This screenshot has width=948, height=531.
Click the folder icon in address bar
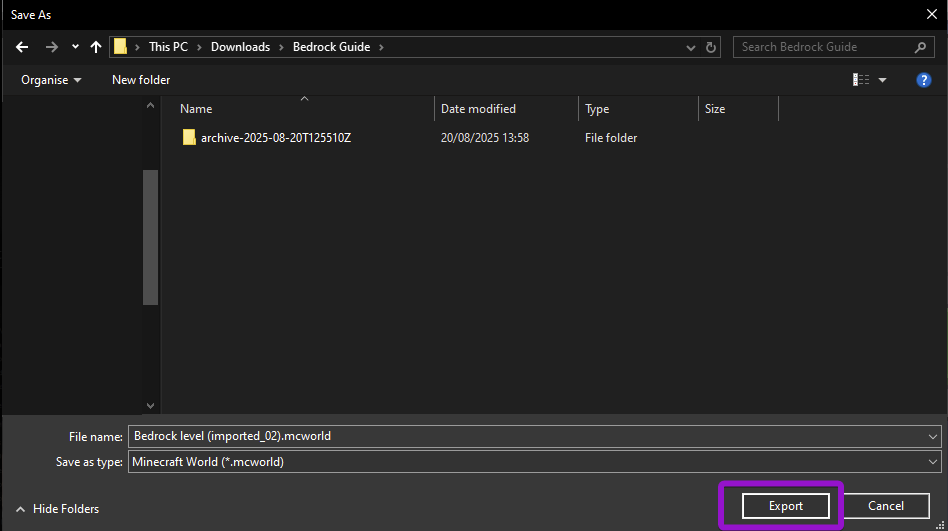(120, 47)
